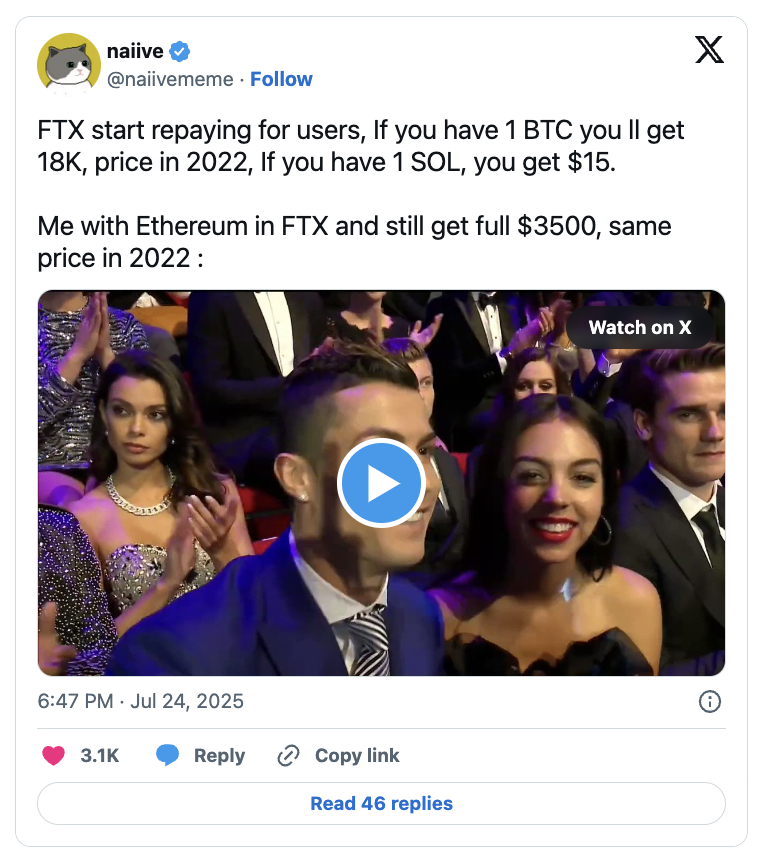The image size is (766, 868).
Task: Click the naiive display name
Action: click(x=135, y=51)
